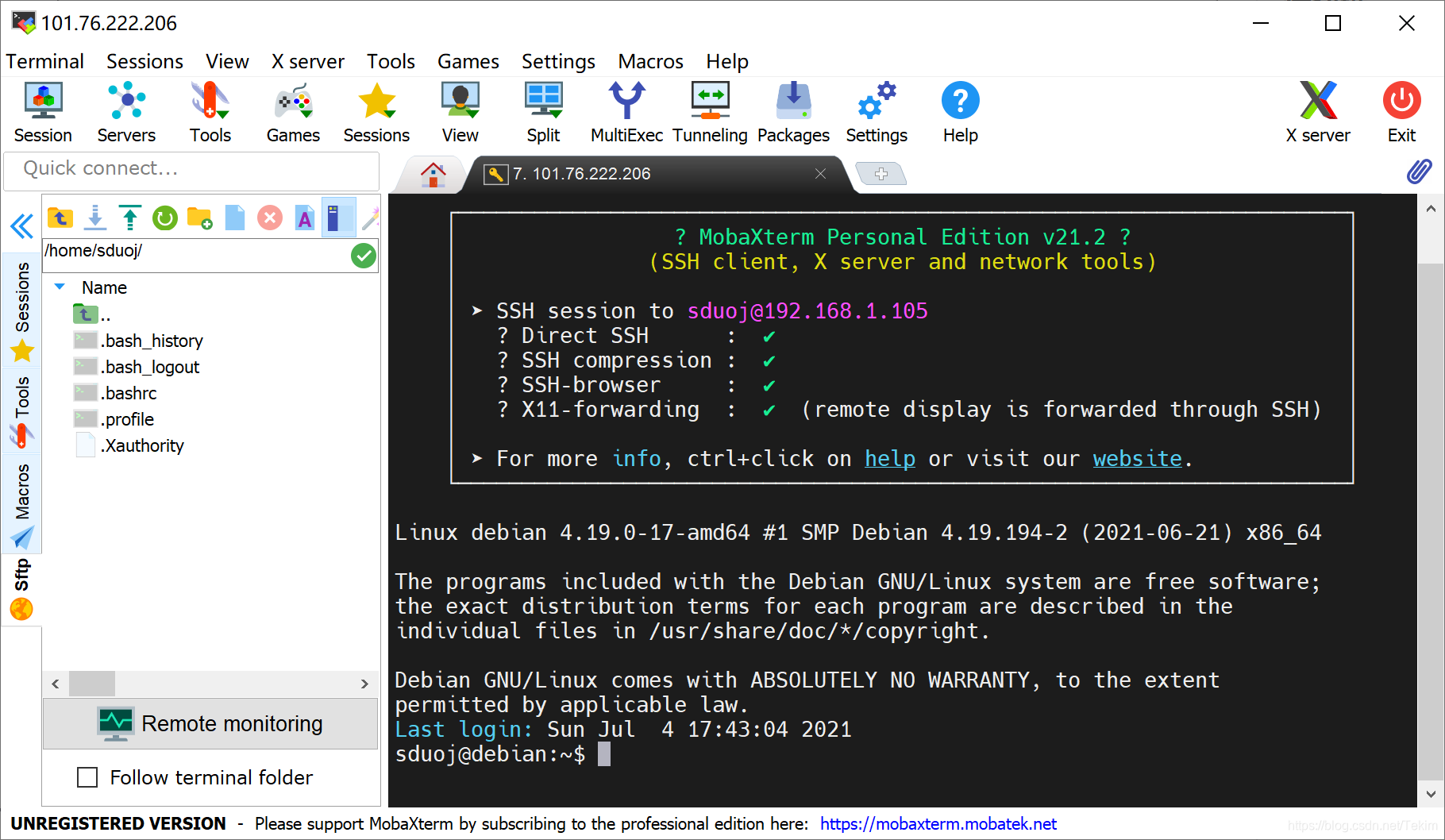The width and height of the screenshot is (1445, 840).
Task: Delete selected files with red X icon
Action: coord(270,218)
